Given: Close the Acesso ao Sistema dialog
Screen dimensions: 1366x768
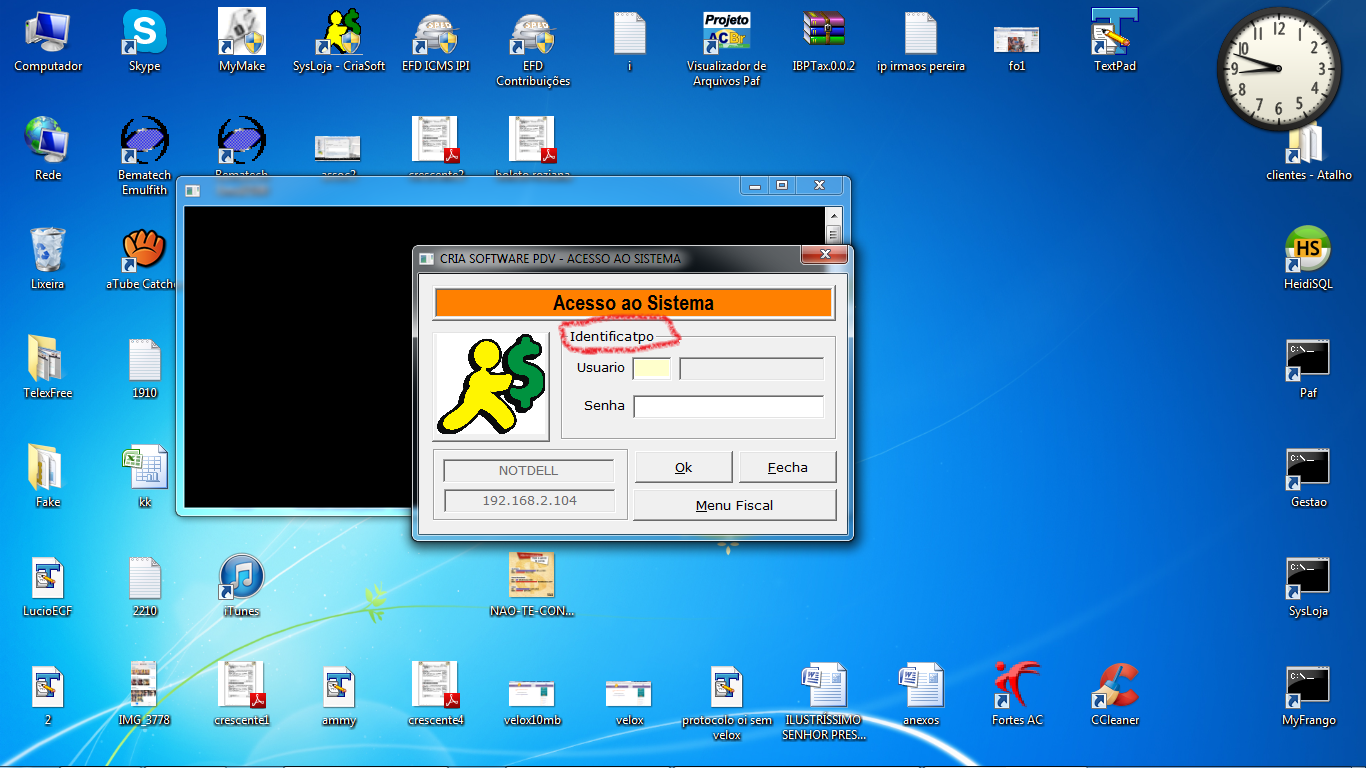Looking at the screenshot, I should click(825, 255).
